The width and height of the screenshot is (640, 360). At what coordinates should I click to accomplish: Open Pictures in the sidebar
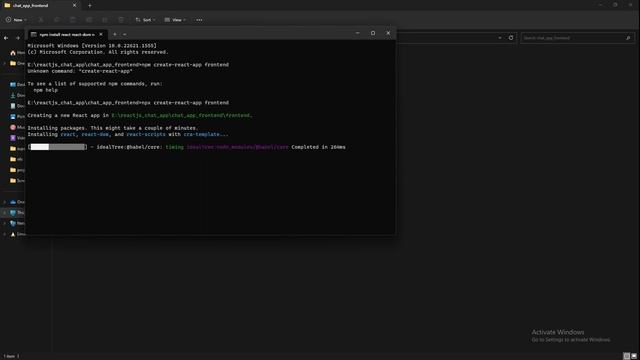17,116
